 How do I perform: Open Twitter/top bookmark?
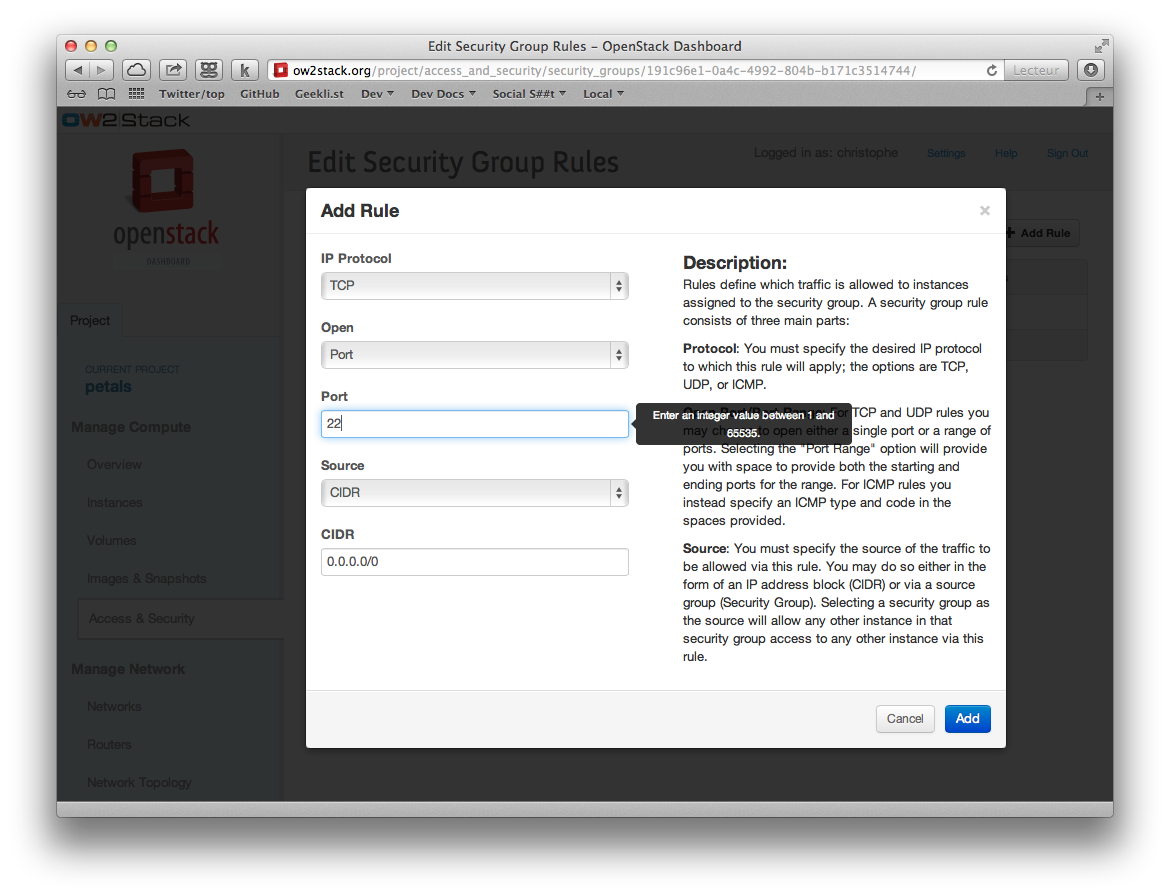pyautogui.click(x=192, y=94)
